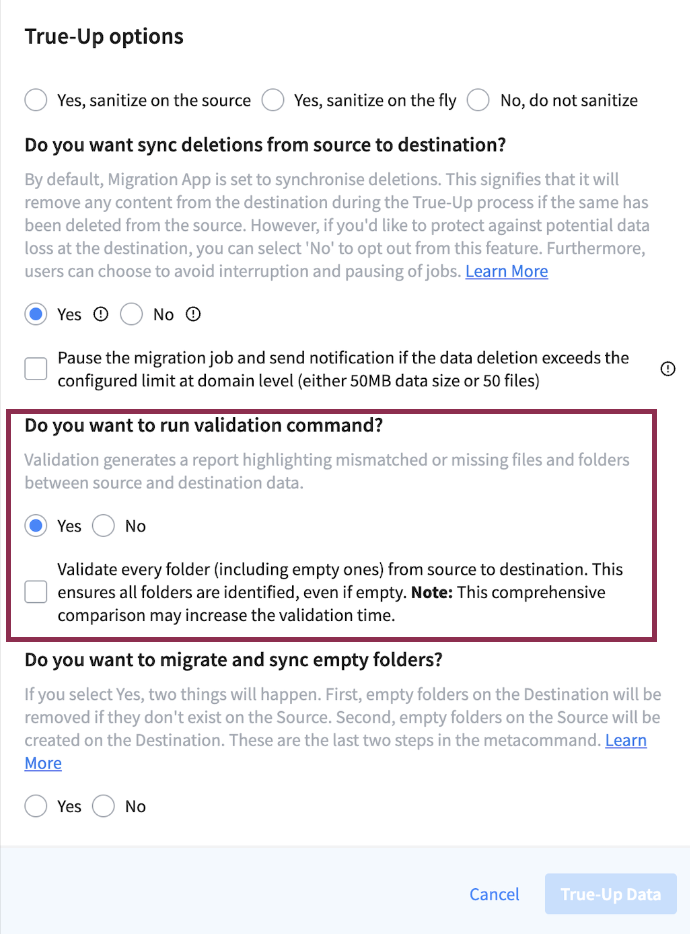Select No to skip validation command
The height and width of the screenshot is (934, 690).
[103, 525]
